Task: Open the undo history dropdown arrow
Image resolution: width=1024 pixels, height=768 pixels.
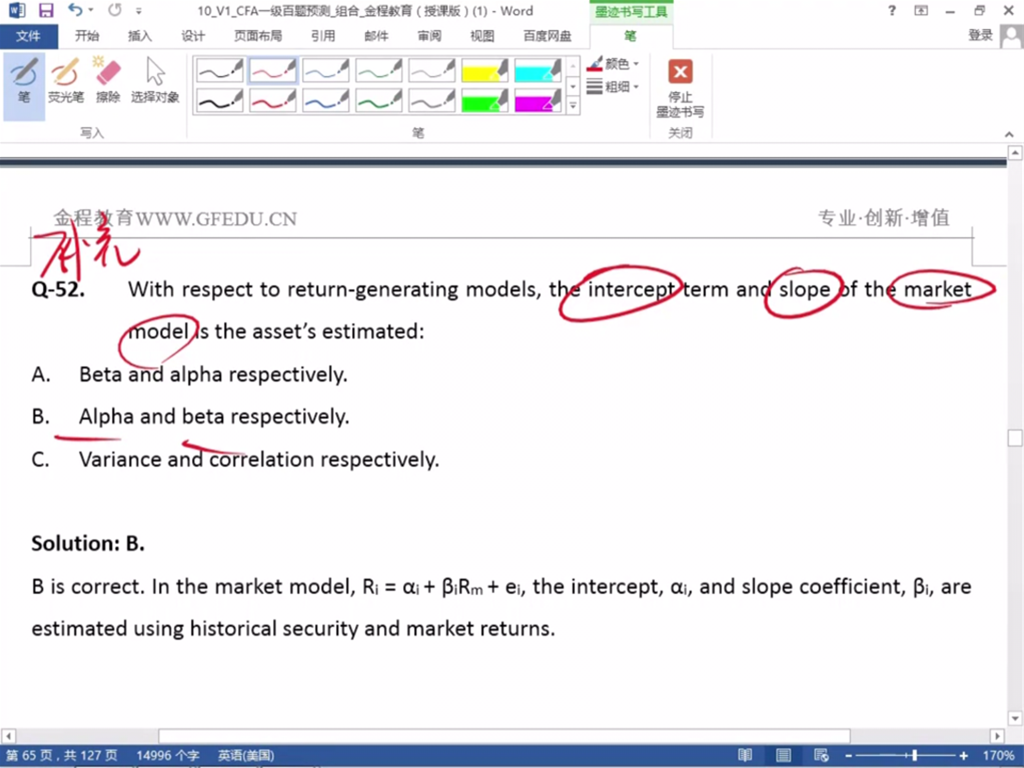Action: (x=91, y=10)
